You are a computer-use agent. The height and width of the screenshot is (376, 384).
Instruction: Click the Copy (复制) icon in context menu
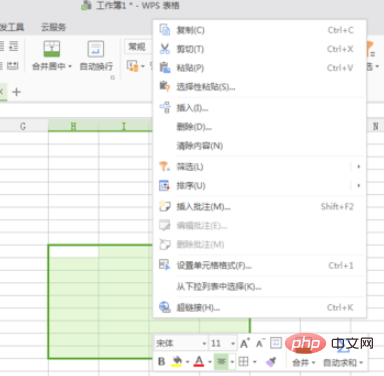click(165, 30)
